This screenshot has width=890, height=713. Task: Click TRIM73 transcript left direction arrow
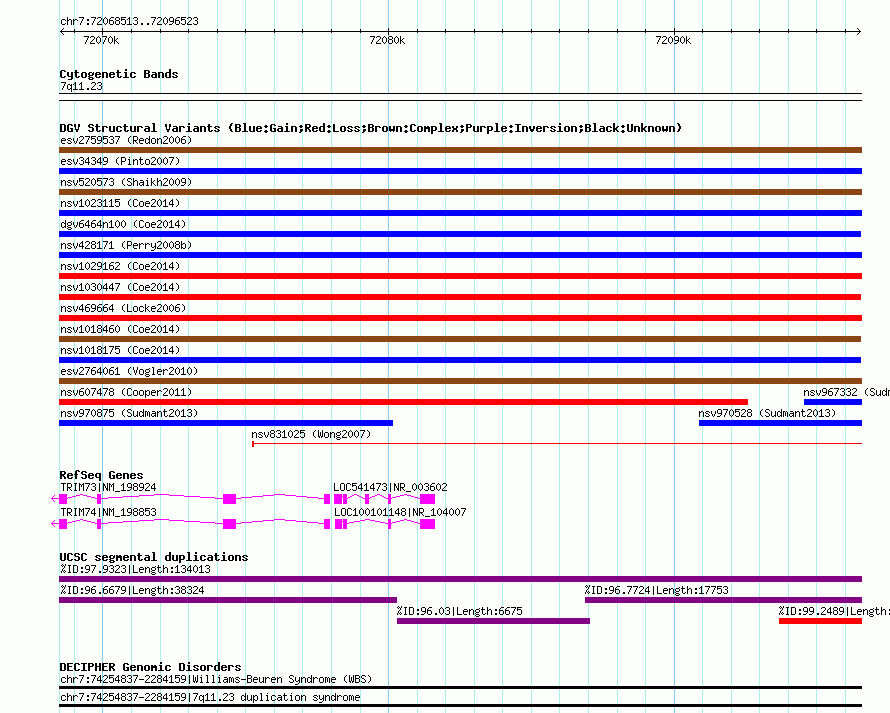[x=54, y=499]
